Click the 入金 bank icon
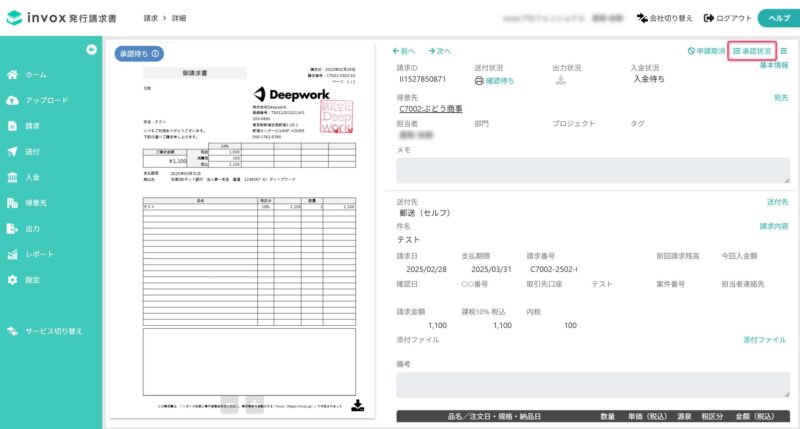Screen dimensions: 800x429 12,177
